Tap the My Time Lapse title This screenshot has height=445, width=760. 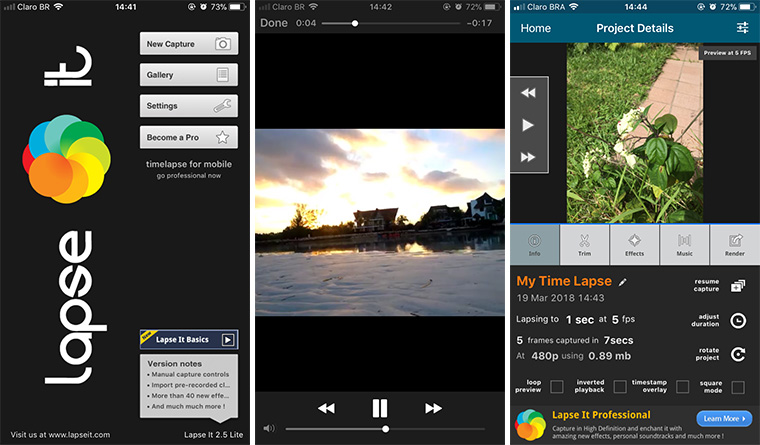coord(564,281)
